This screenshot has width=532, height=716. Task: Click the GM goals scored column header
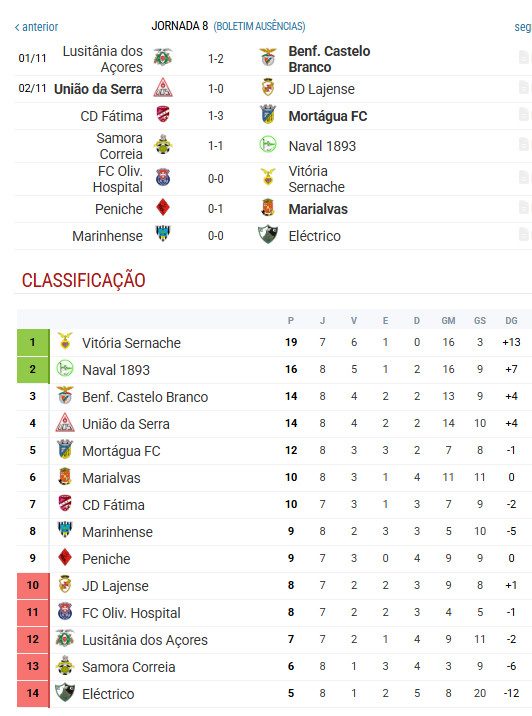pyautogui.click(x=448, y=321)
